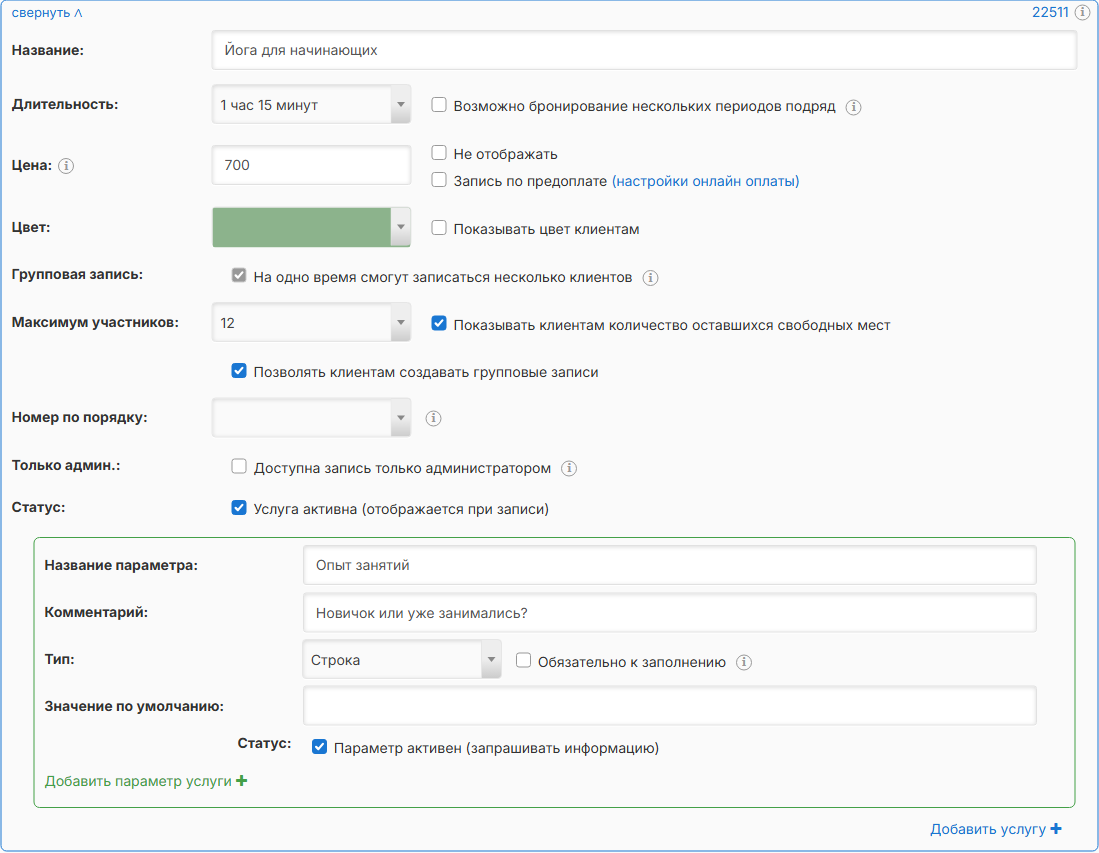This screenshot has width=1099, height=853.
Task: Open the Длительность dropdown showing 1 час 15 минут
Action: pyautogui.click(x=311, y=105)
